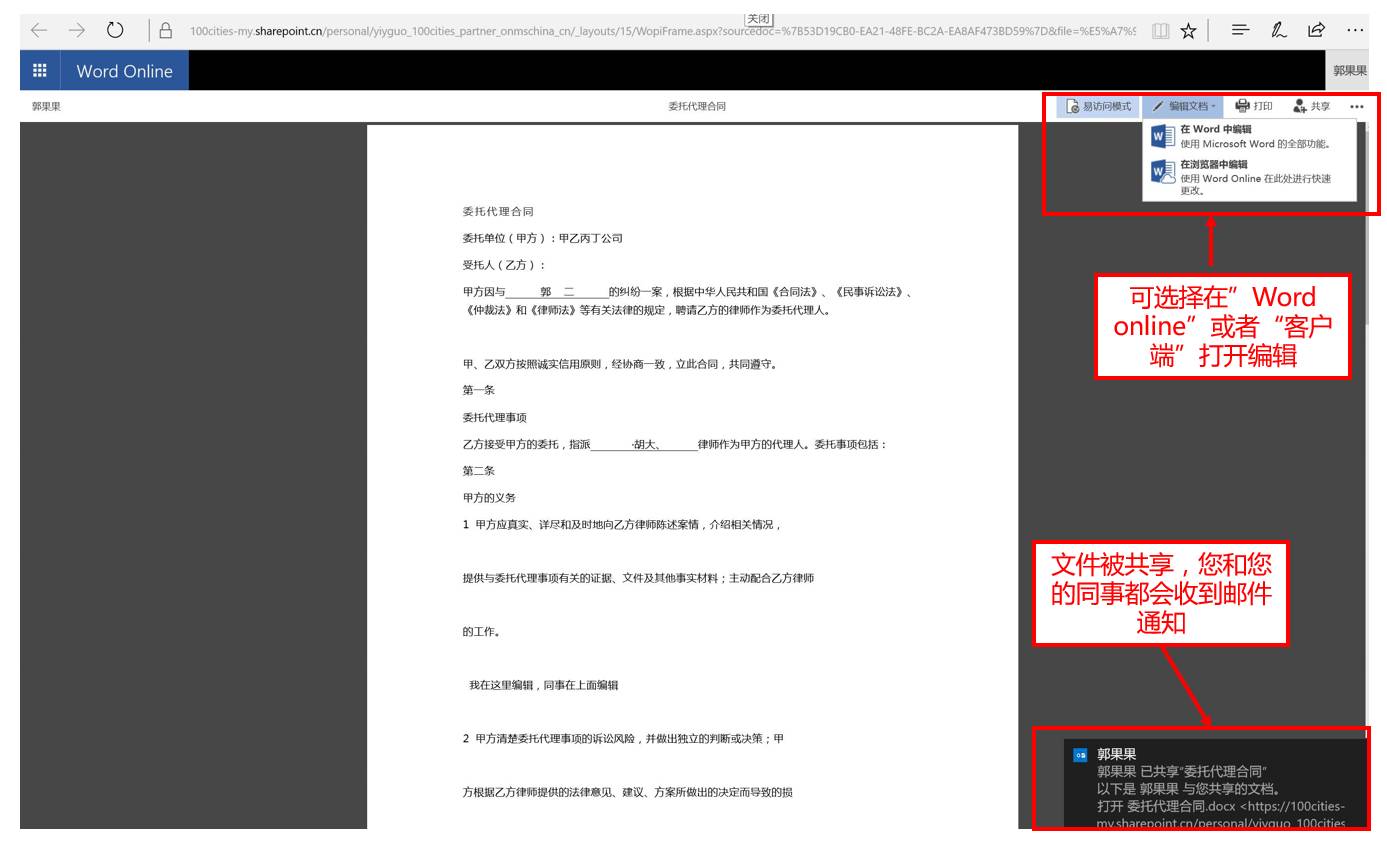Image resolution: width=1387 pixels, height=849 pixels.
Task: Open reading view book icon
Action: tap(1160, 31)
